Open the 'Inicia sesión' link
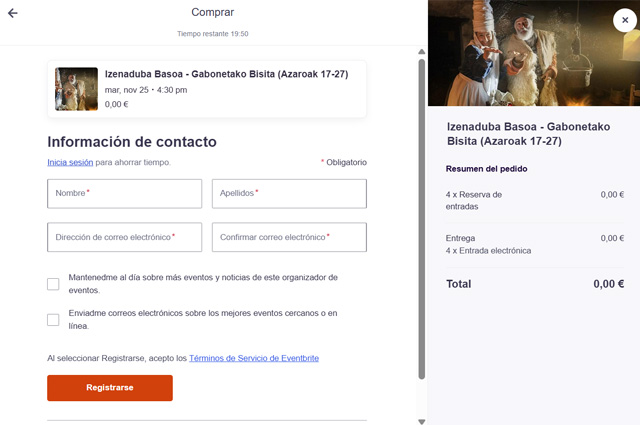The height and width of the screenshot is (425, 640). click(x=70, y=162)
